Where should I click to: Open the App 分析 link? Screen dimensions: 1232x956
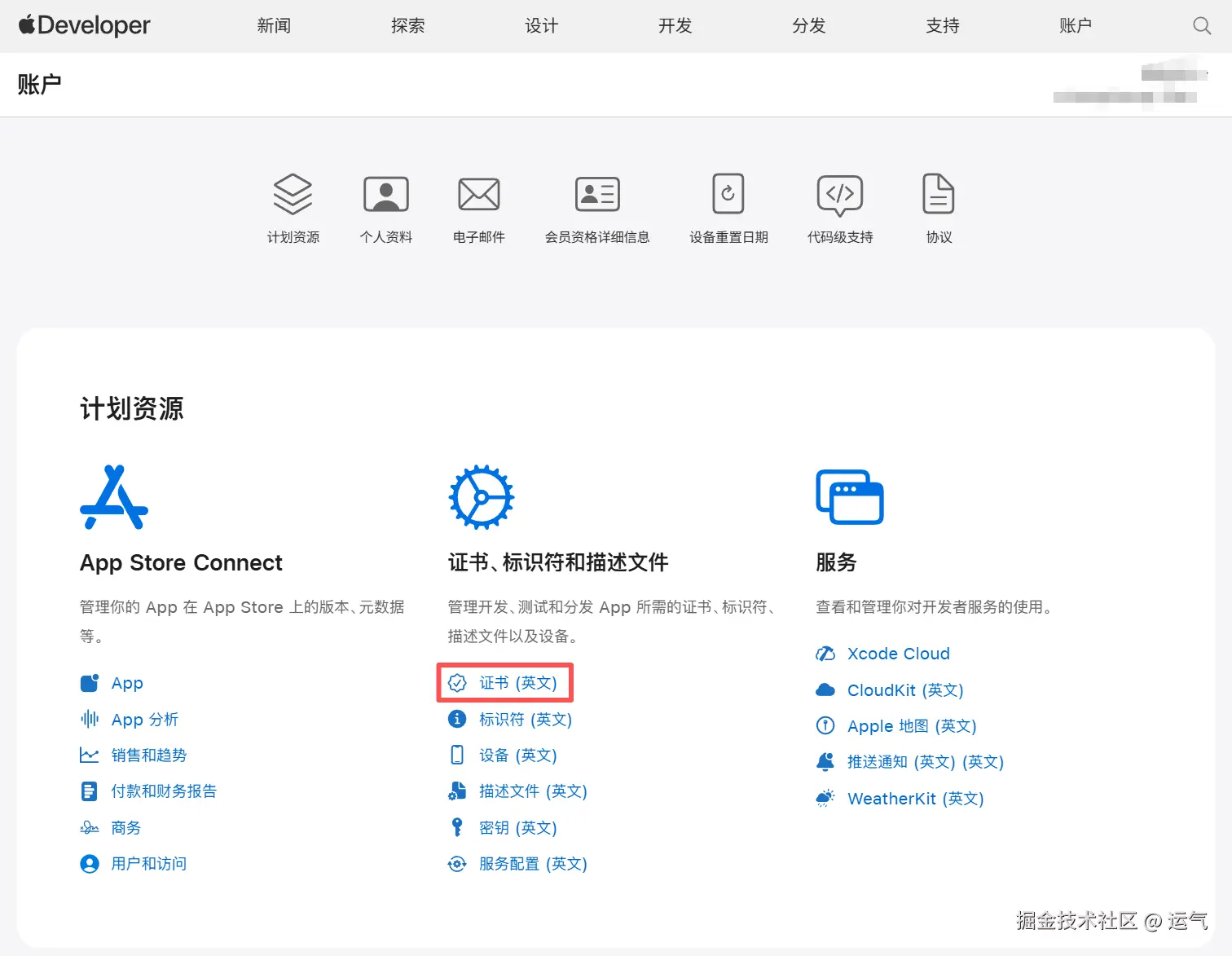145,720
